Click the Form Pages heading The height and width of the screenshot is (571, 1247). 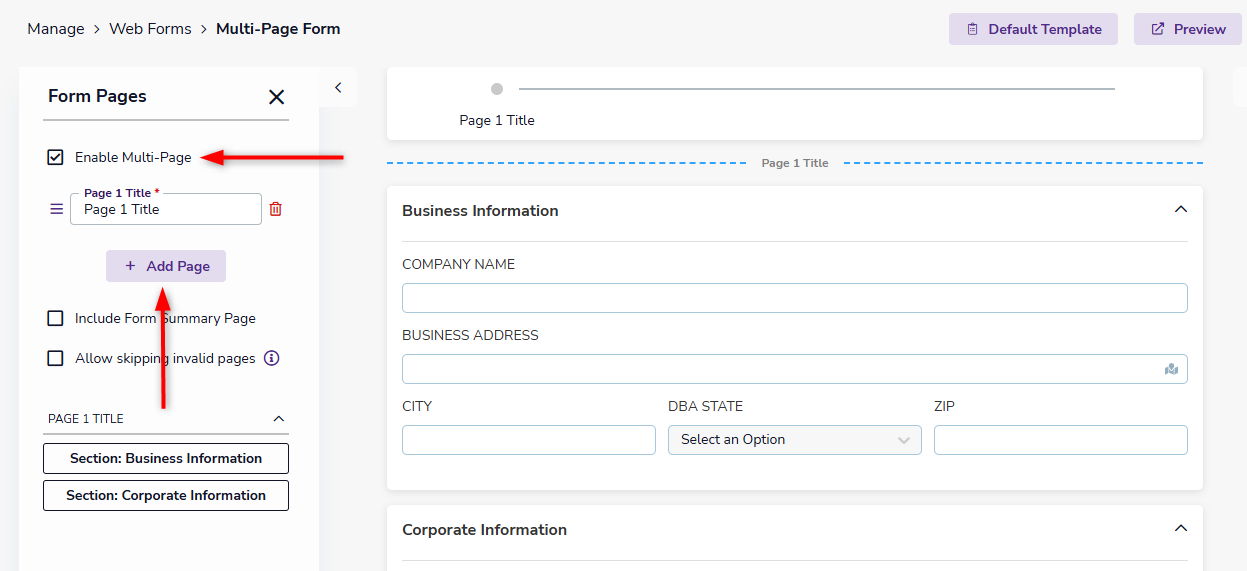[x=97, y=96]
